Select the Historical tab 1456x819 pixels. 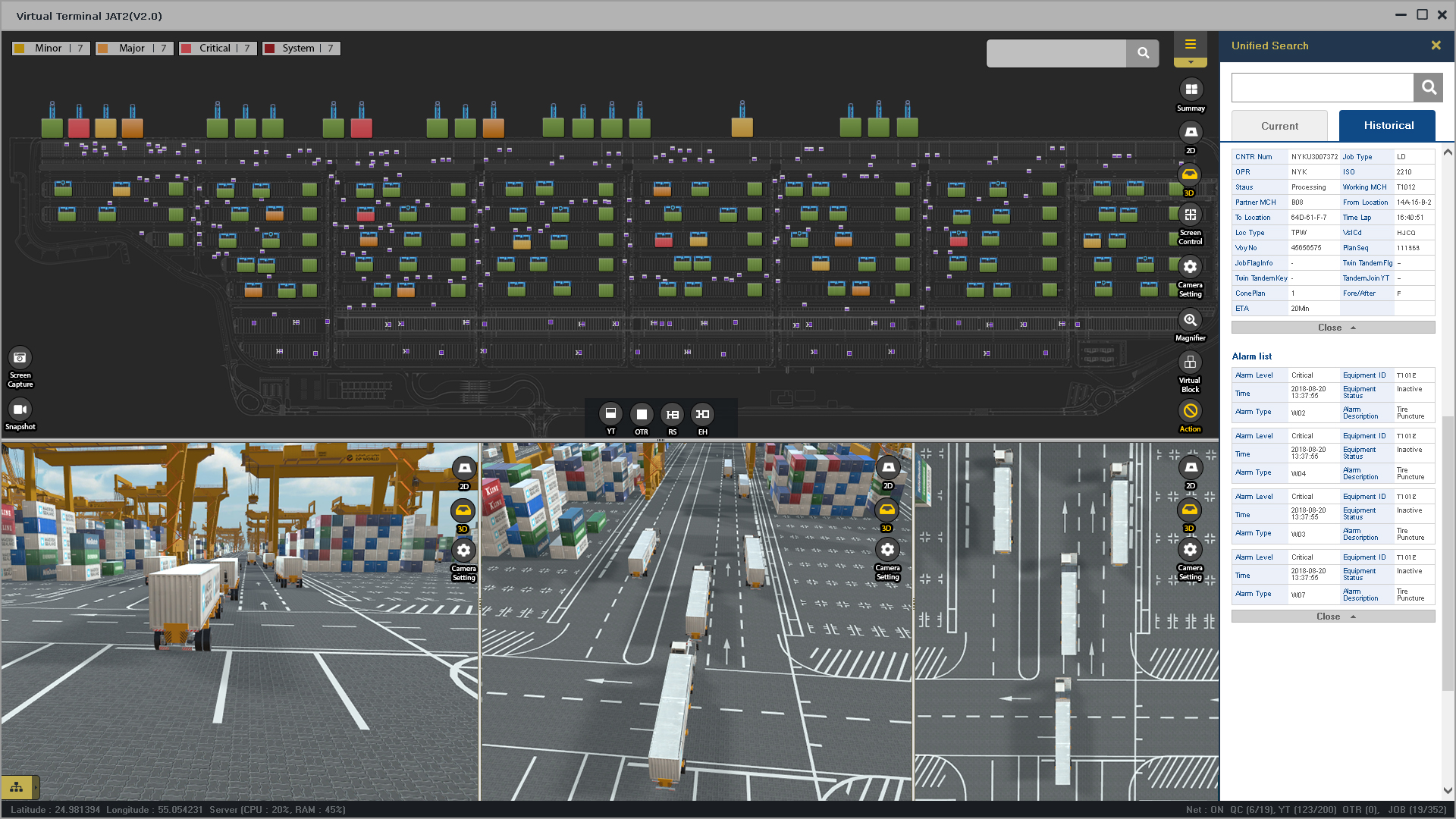tap(1387, 126)
